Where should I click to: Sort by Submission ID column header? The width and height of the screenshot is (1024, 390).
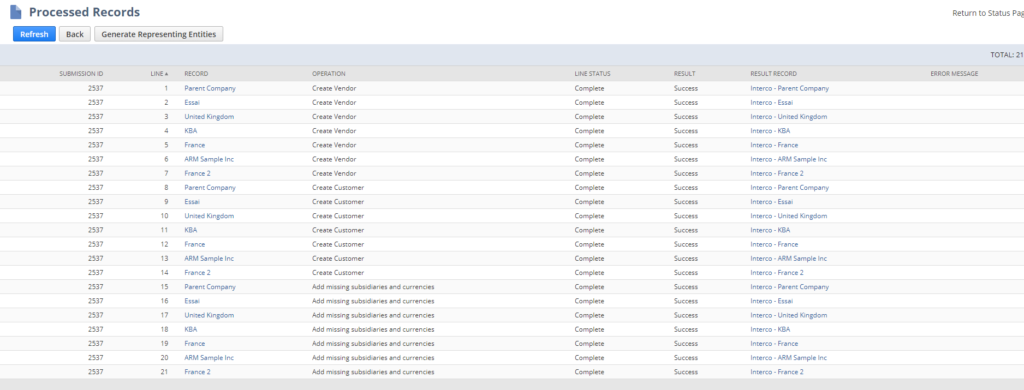click(81, 74)
